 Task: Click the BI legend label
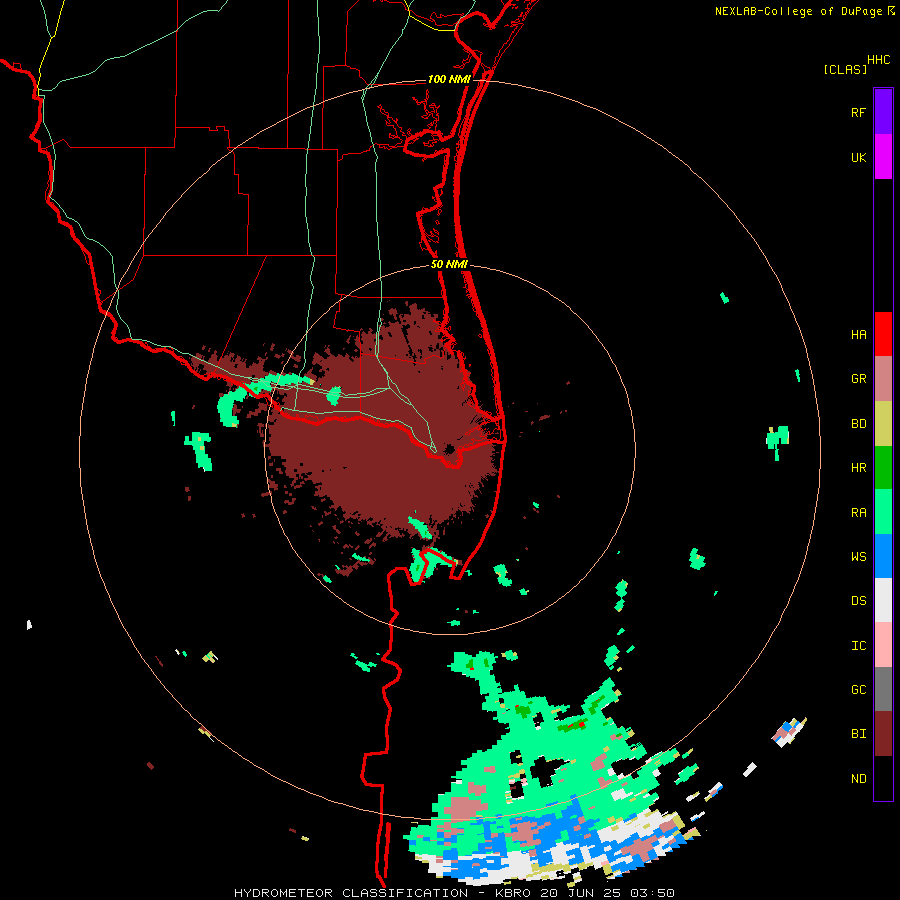(858, 734)
